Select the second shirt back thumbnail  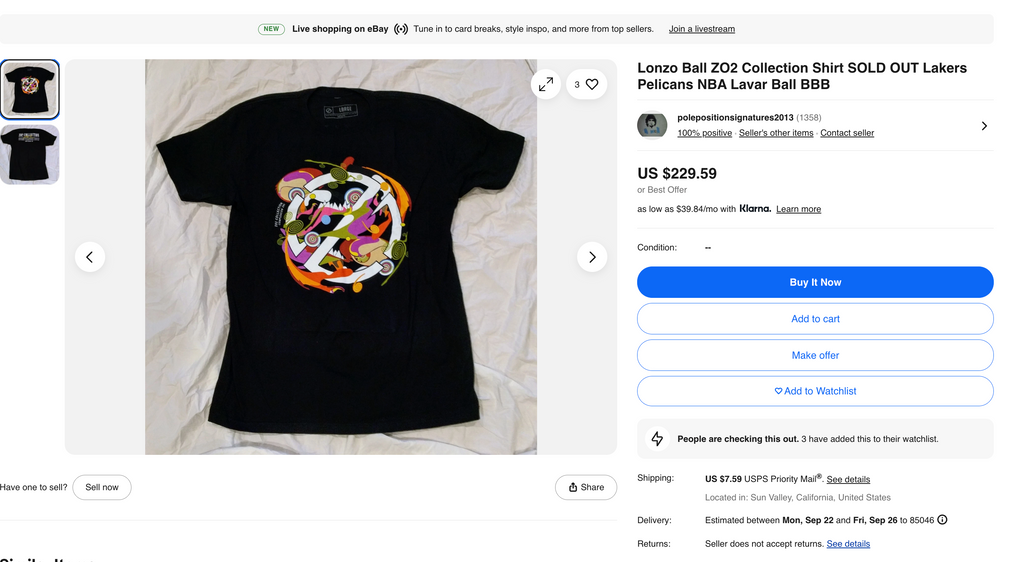click(30, 155)
